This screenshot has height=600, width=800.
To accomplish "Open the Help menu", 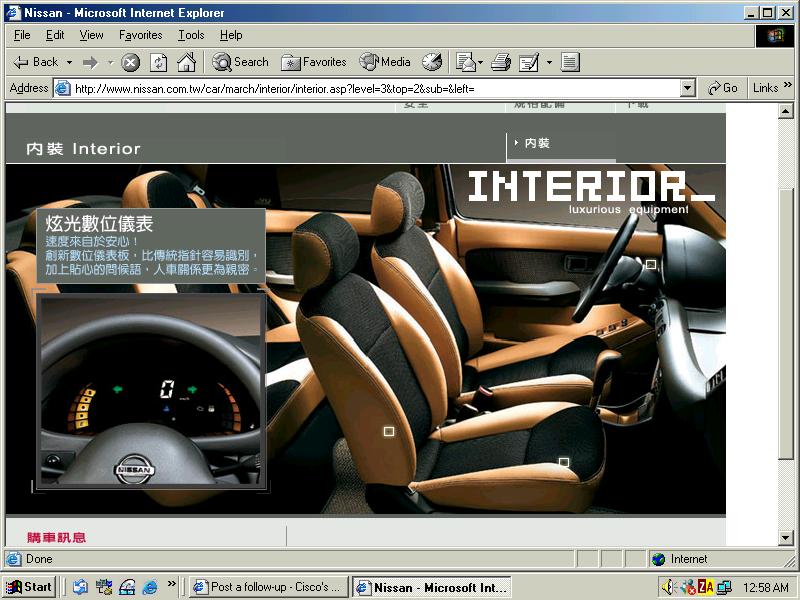I will point(231,35).
